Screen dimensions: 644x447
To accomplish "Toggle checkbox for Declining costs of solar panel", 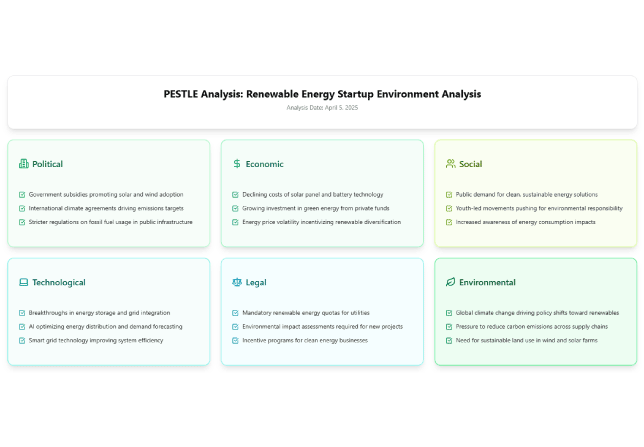I will tap(236, 195).
